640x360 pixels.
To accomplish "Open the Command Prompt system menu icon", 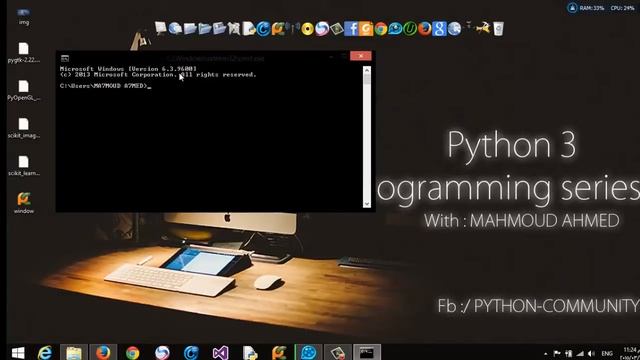I will 64,58.
